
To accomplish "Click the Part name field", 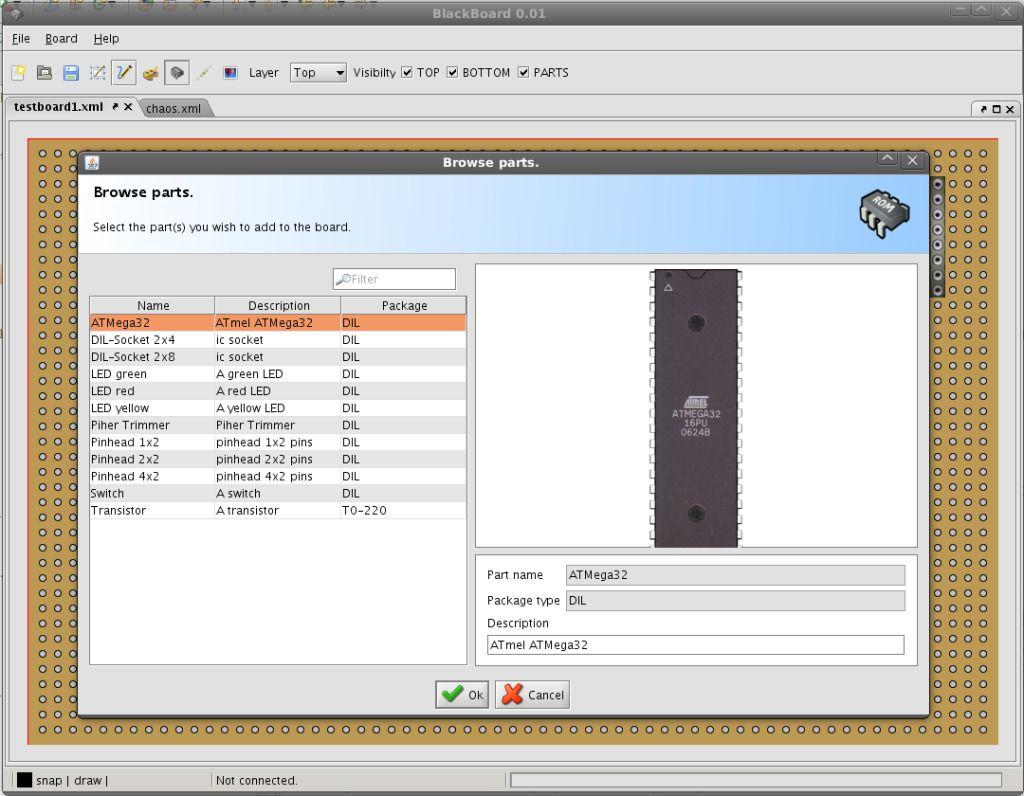I will (x=735, y=575).
